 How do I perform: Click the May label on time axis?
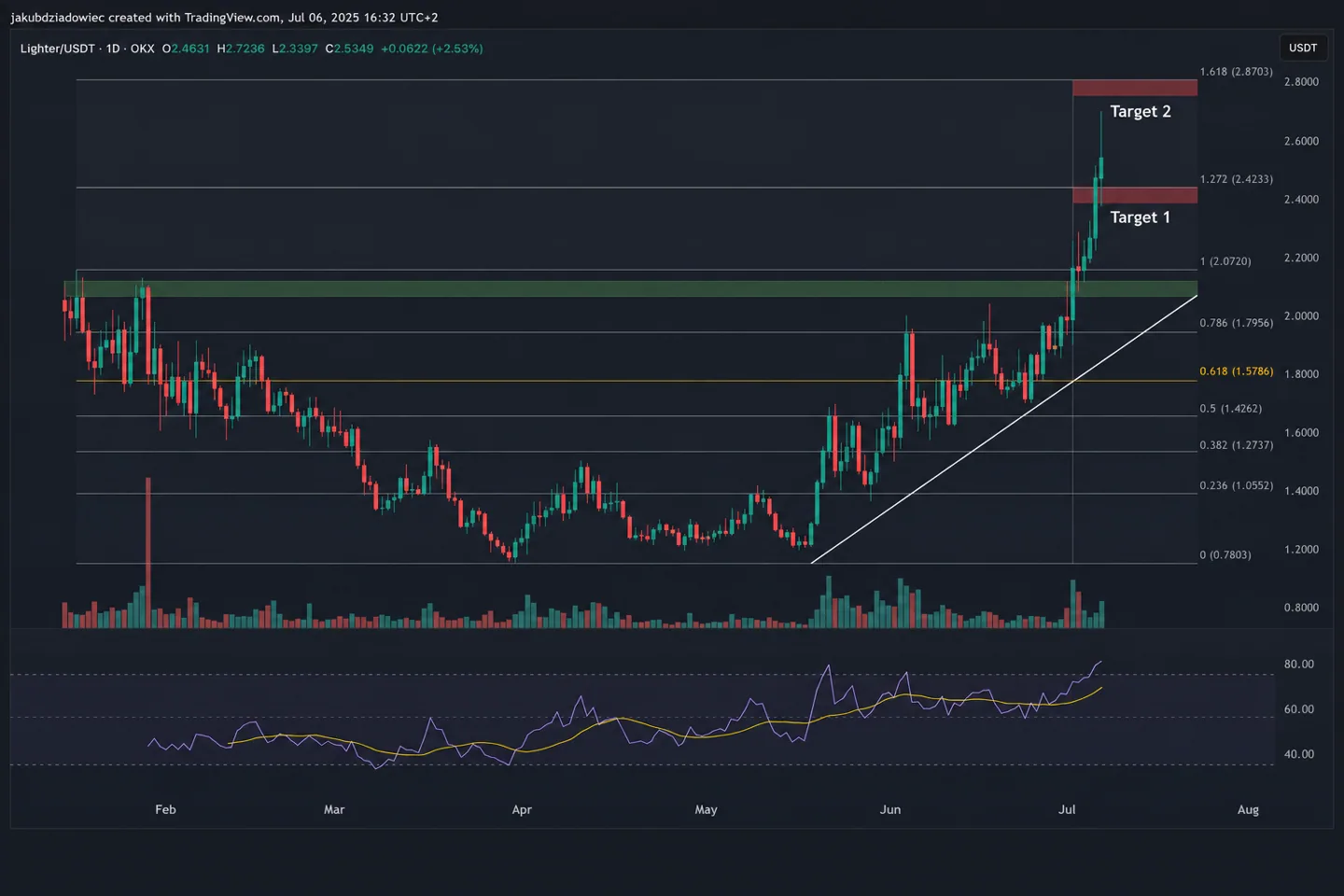click(707, 810)
